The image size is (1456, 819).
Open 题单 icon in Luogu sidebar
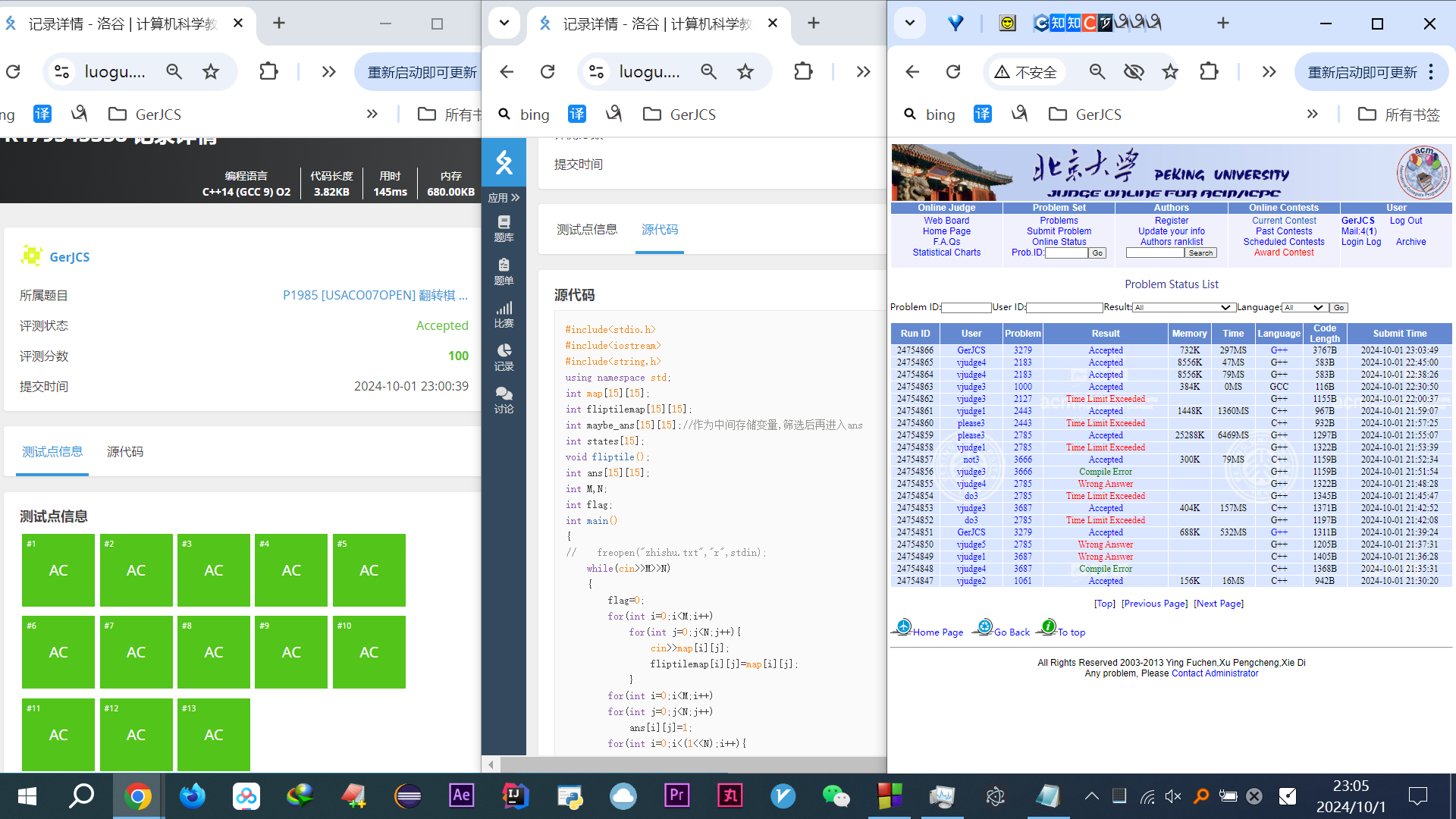point(504,271)
